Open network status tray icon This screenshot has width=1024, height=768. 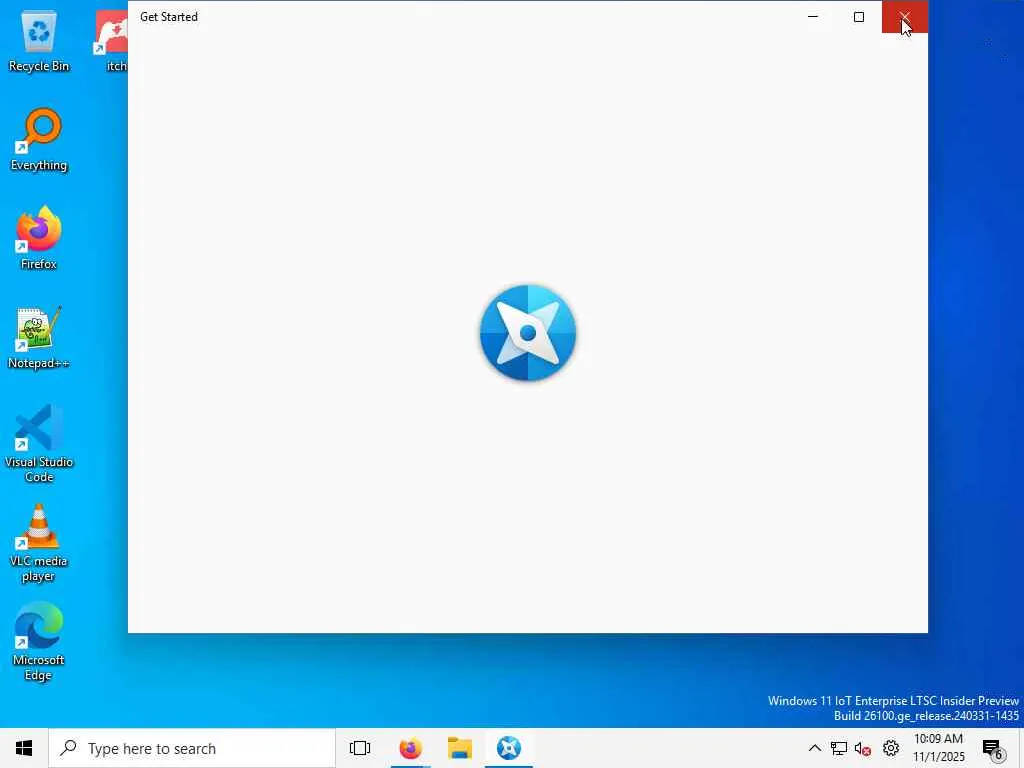coord(839,748)
